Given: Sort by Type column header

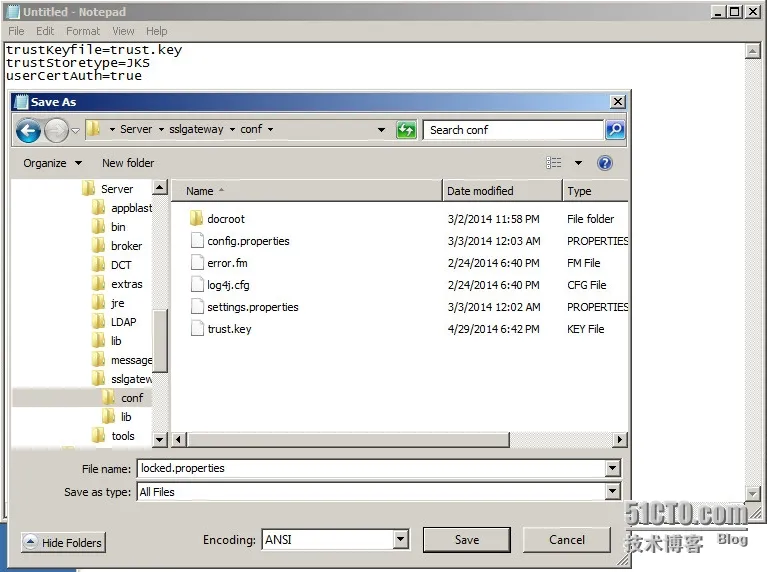Looking at the screenshot, I should click(x=596, y=191).
